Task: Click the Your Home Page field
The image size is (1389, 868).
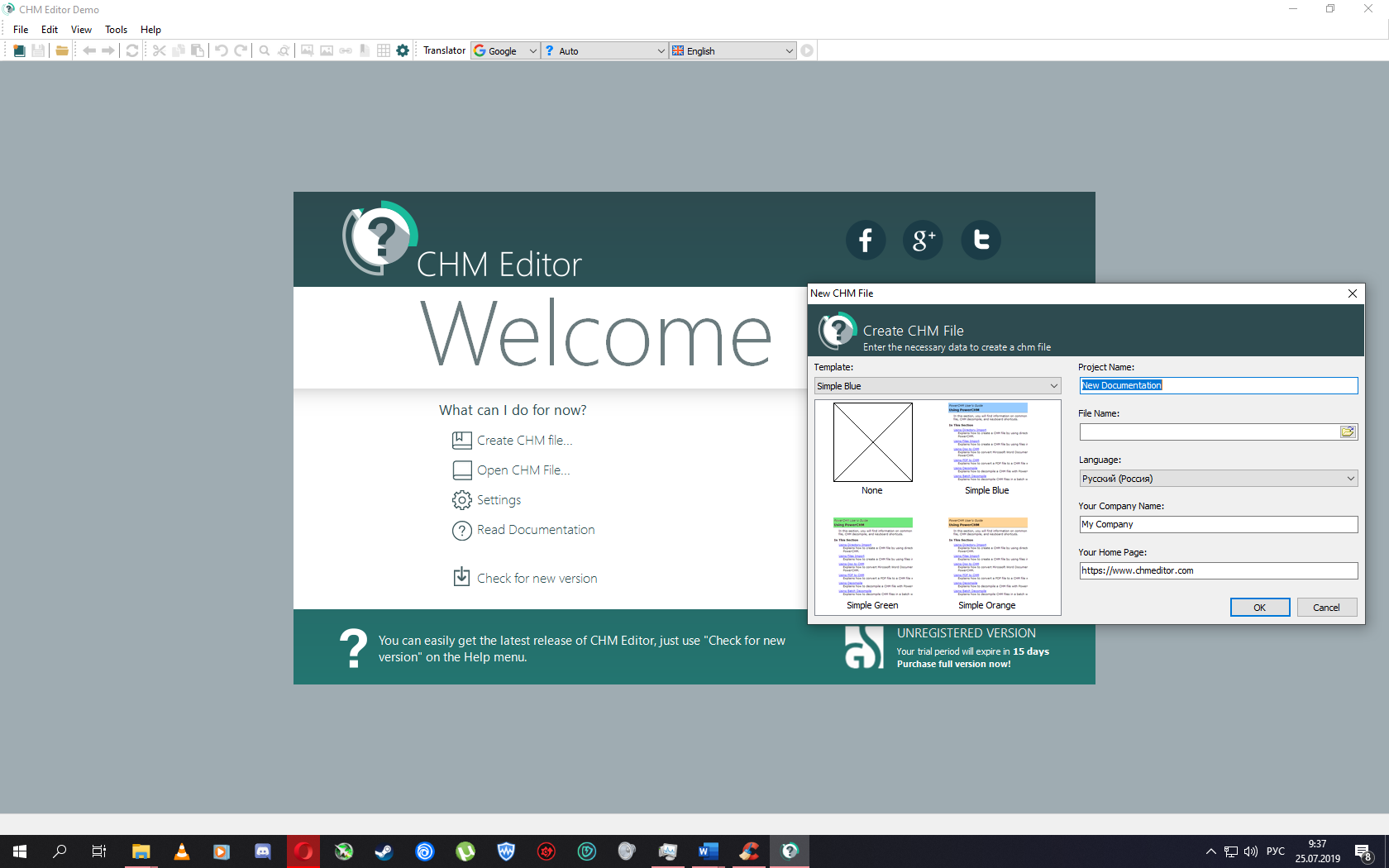Action: tap(1219, 570)
